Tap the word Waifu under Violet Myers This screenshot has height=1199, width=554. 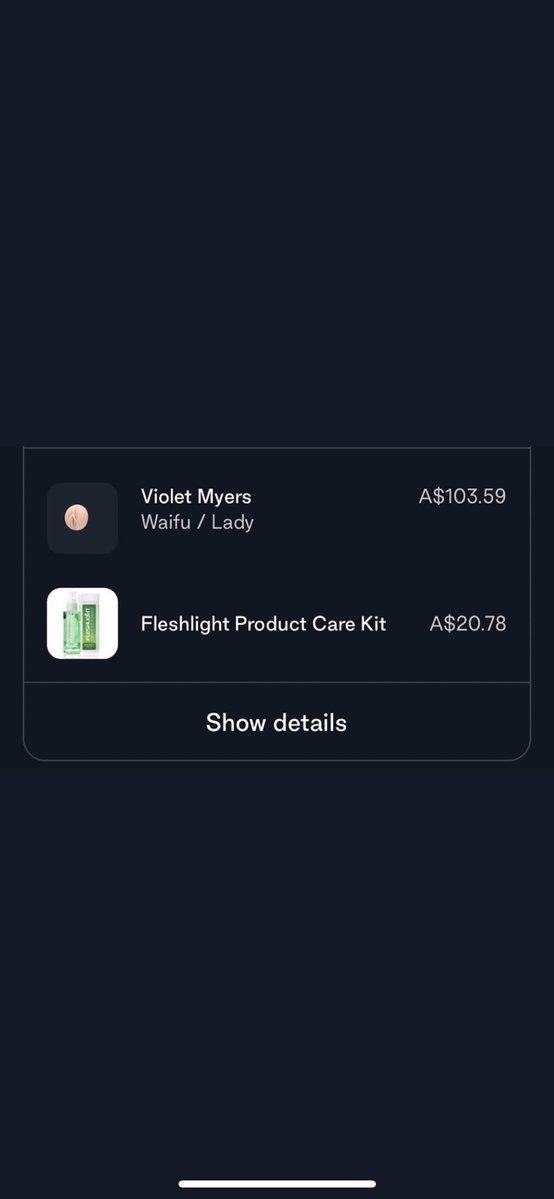(x=166, y=523)
